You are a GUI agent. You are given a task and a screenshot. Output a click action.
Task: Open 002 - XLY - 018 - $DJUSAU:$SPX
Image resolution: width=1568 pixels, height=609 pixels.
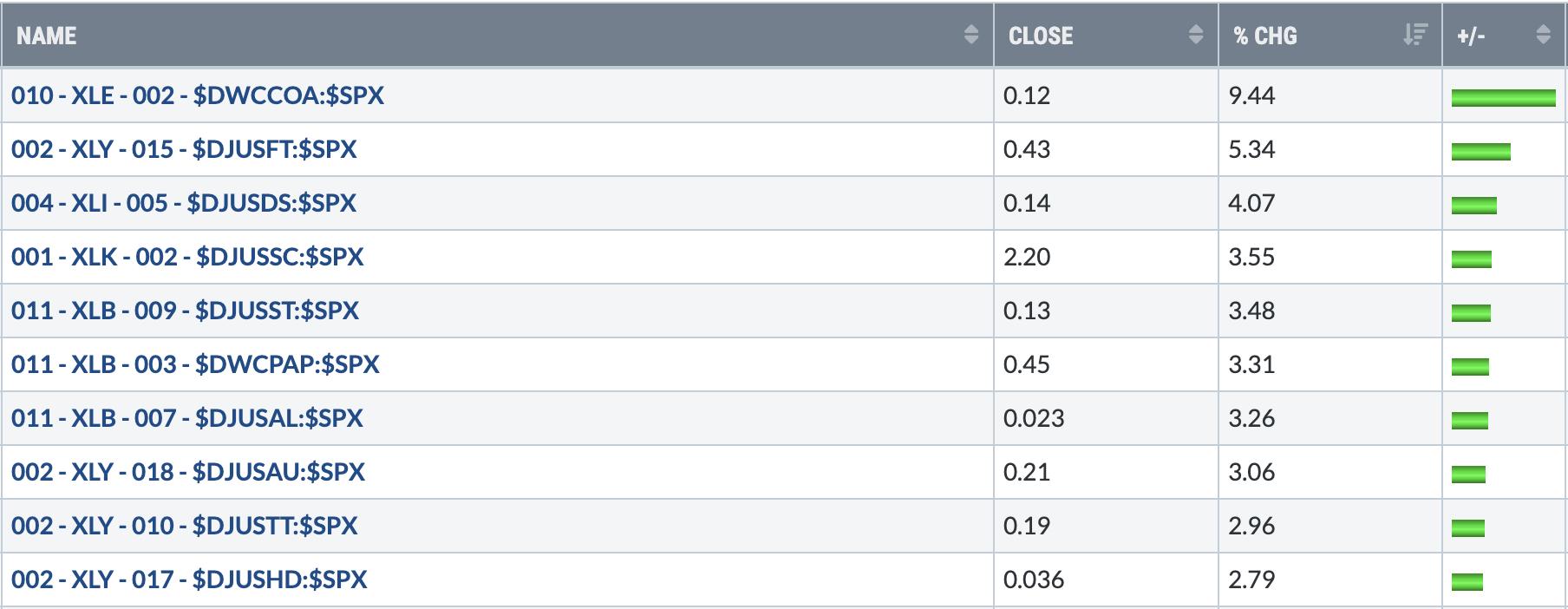(188, 472)
